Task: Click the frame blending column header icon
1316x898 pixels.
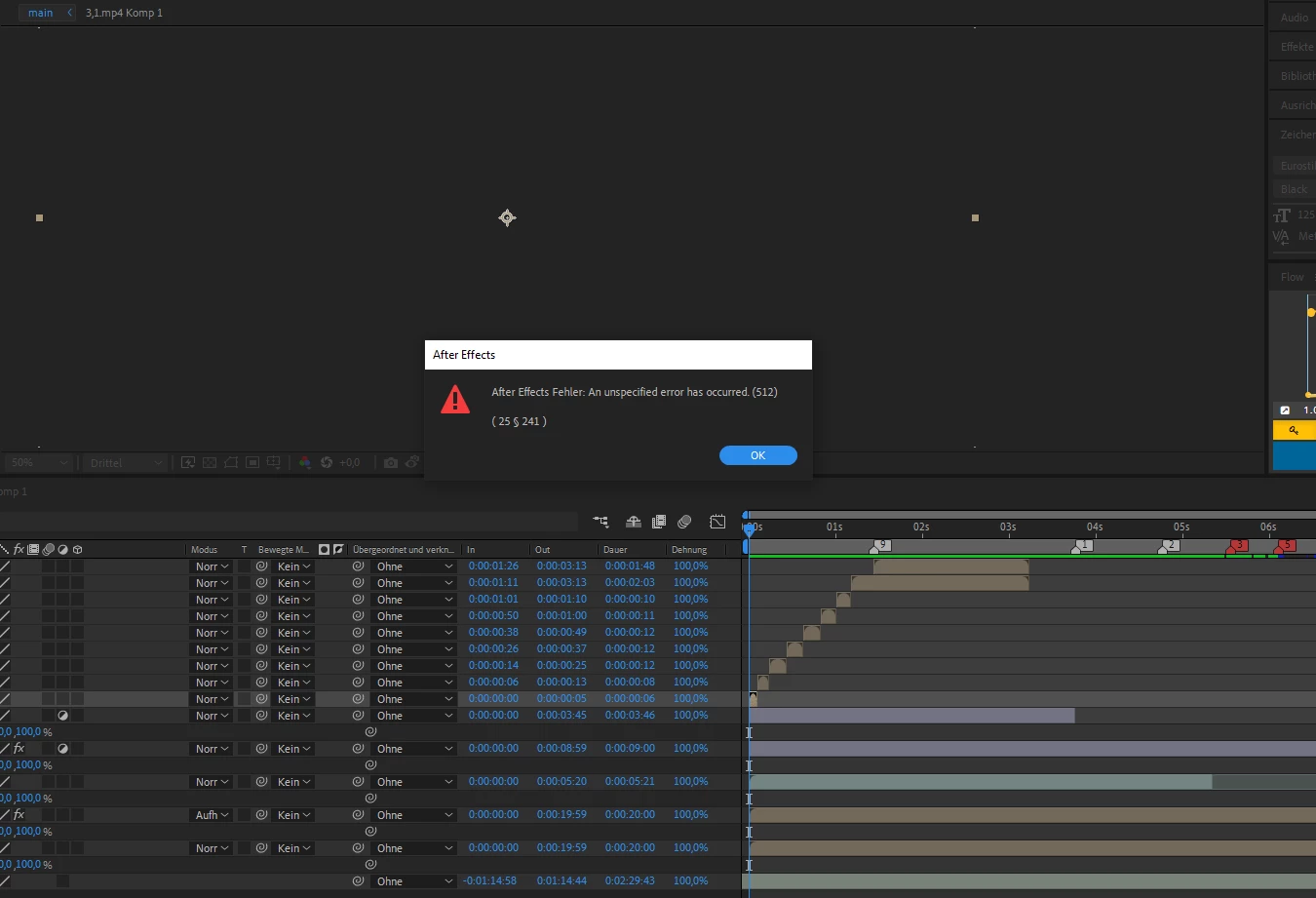Action: 33,549
